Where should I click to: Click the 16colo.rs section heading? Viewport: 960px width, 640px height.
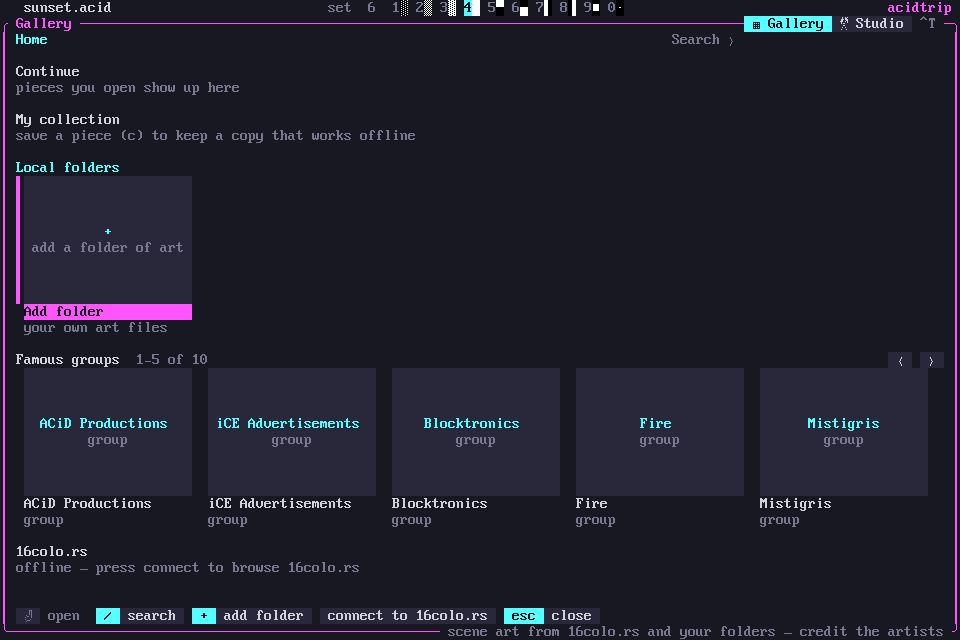[x=51, y=552]
